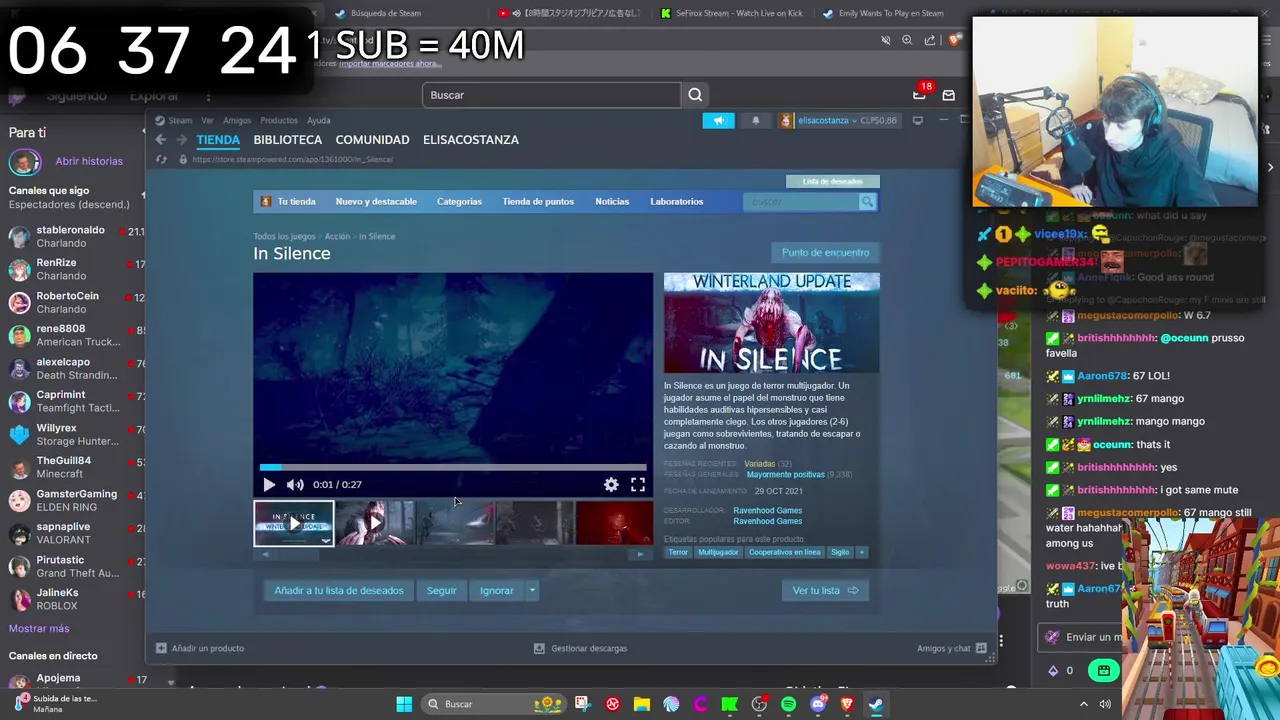Toggle fullscreen on the trailer player
The height and width of the screenshot is (720, 1280).
(637, 485)
